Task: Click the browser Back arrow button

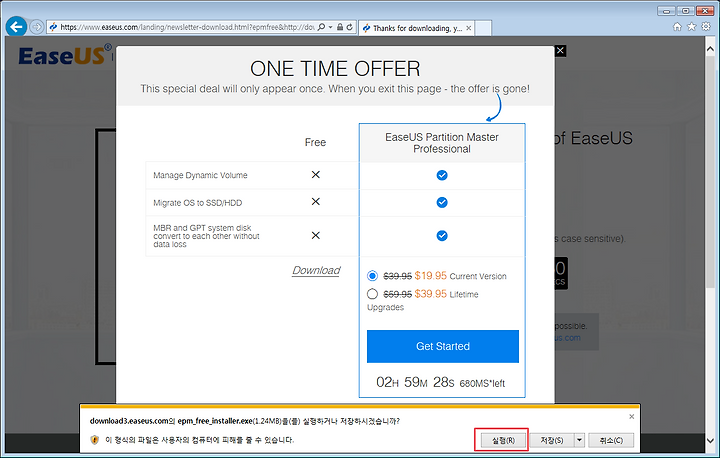Action: coord(17,27)
